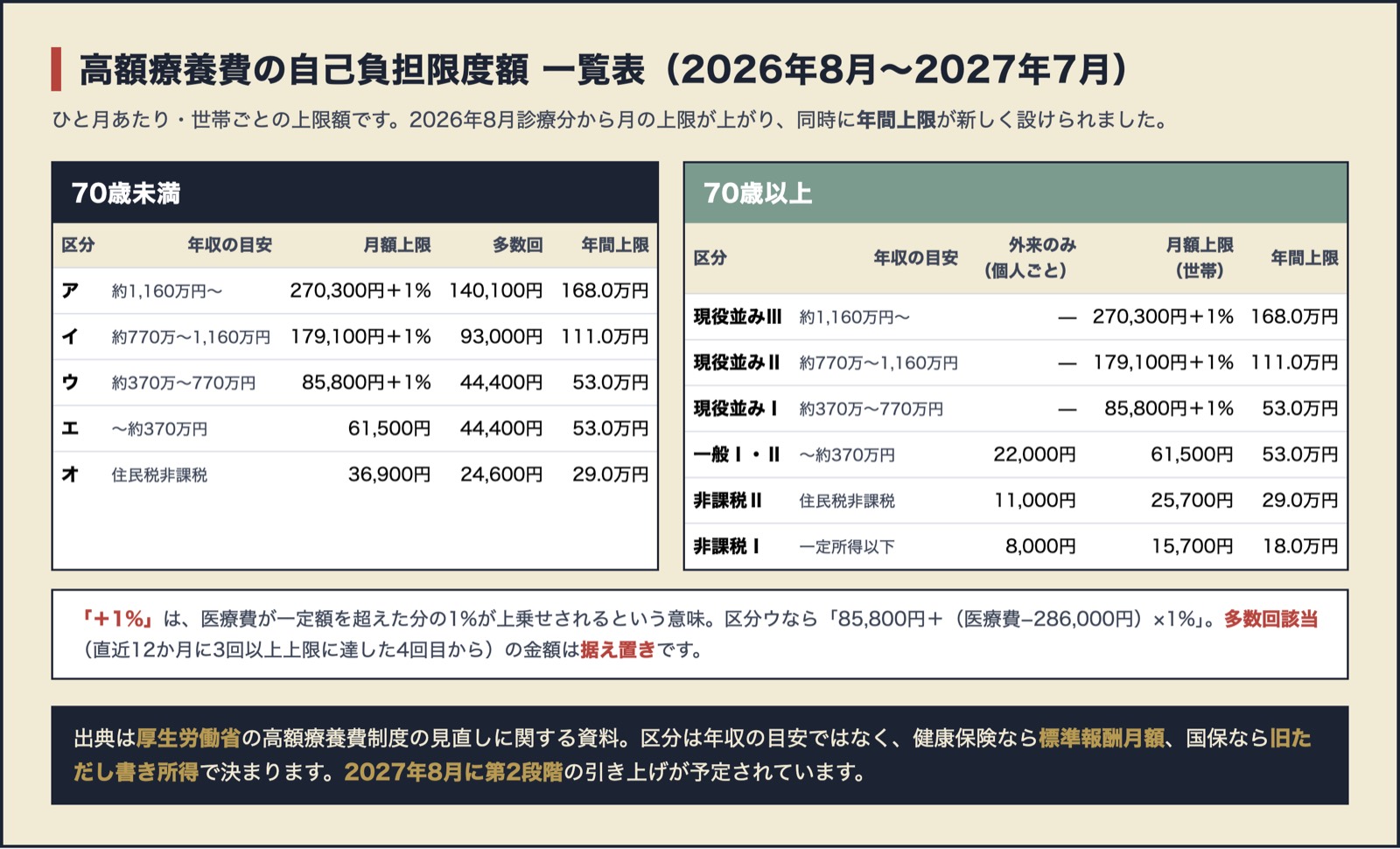Click the 18.0万円 annual limit

1300,546
